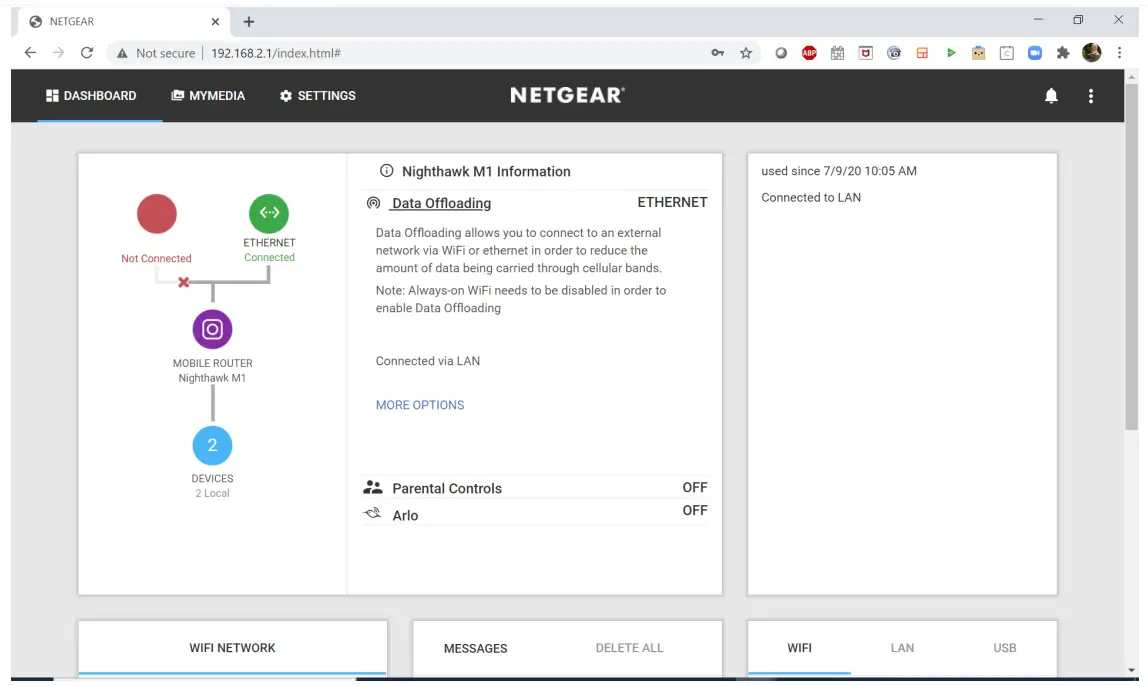This screenshot has height=686, width=1148.
Task: Select the blue Devices circle icon
Action: pos(212,445)
